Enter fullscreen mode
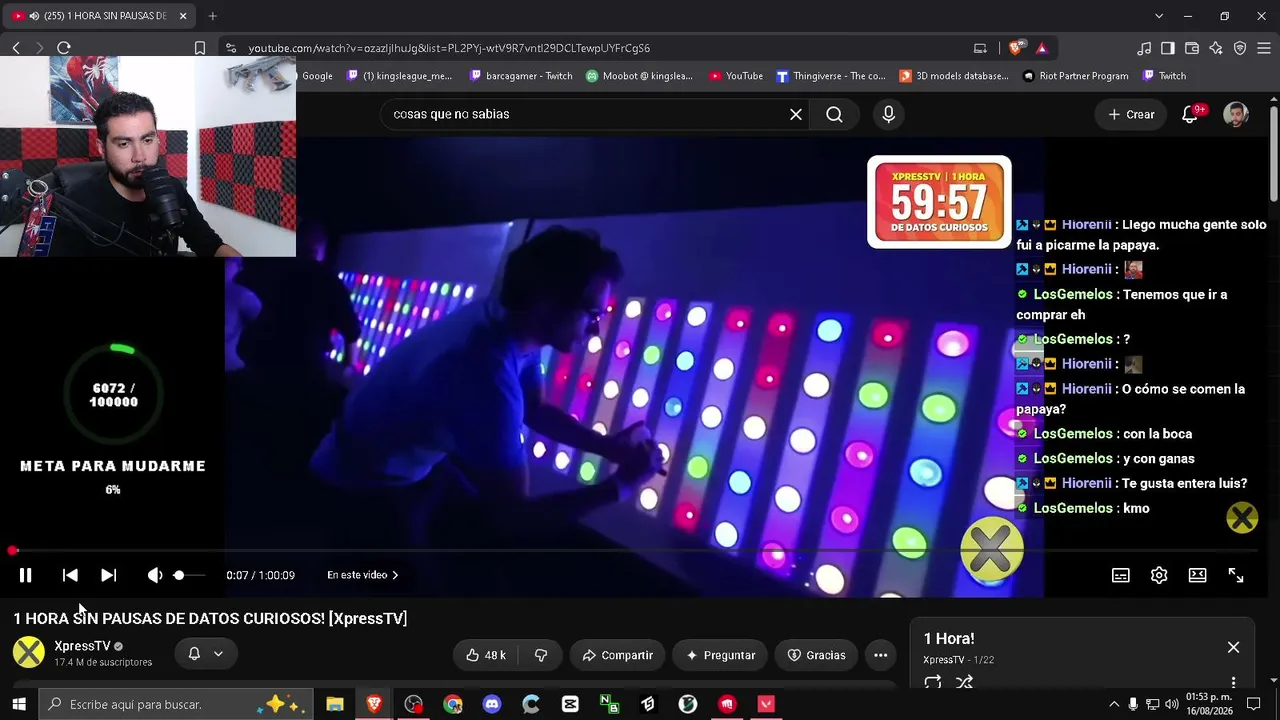This screenshot has width=1280, height=720. coord(1236,575)
